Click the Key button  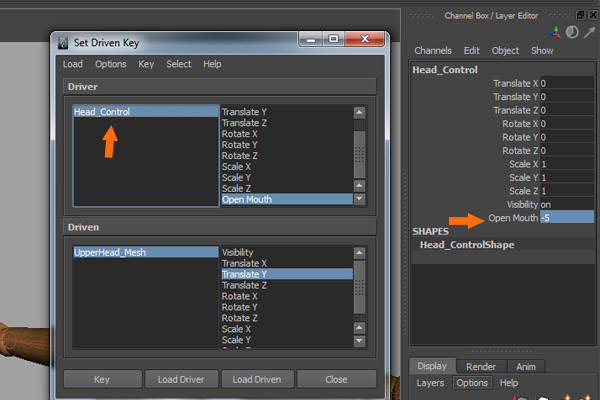pyautogui.click(x=102, y=379)
